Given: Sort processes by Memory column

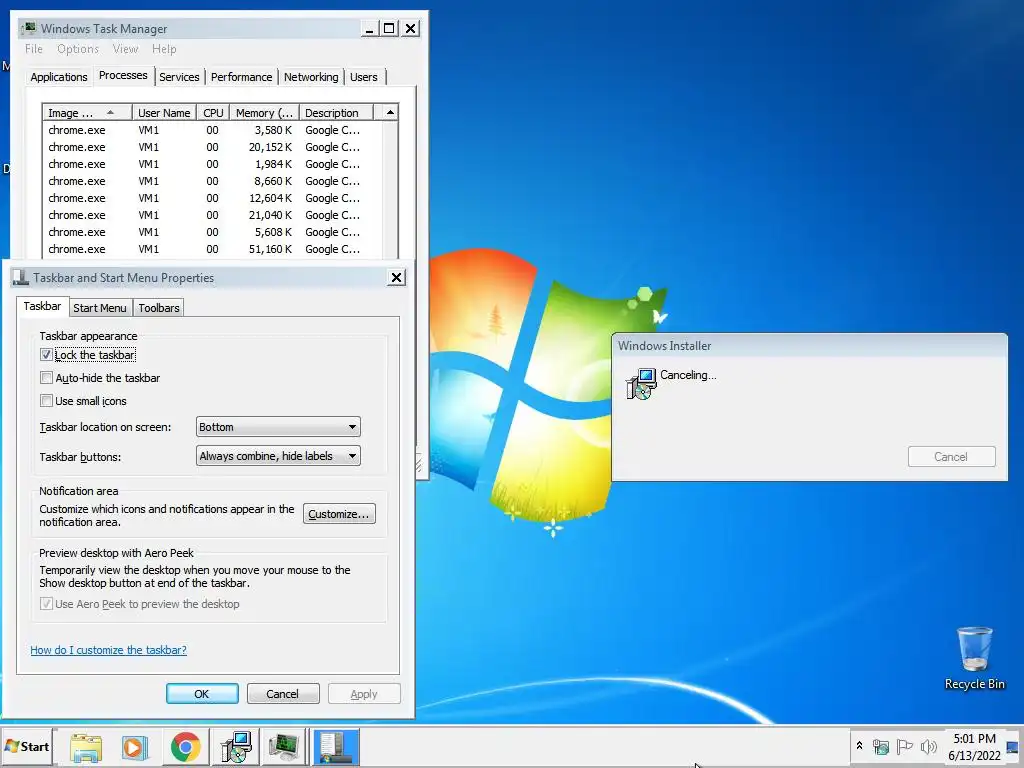Looking at the screenshot, I should point(264,112).
